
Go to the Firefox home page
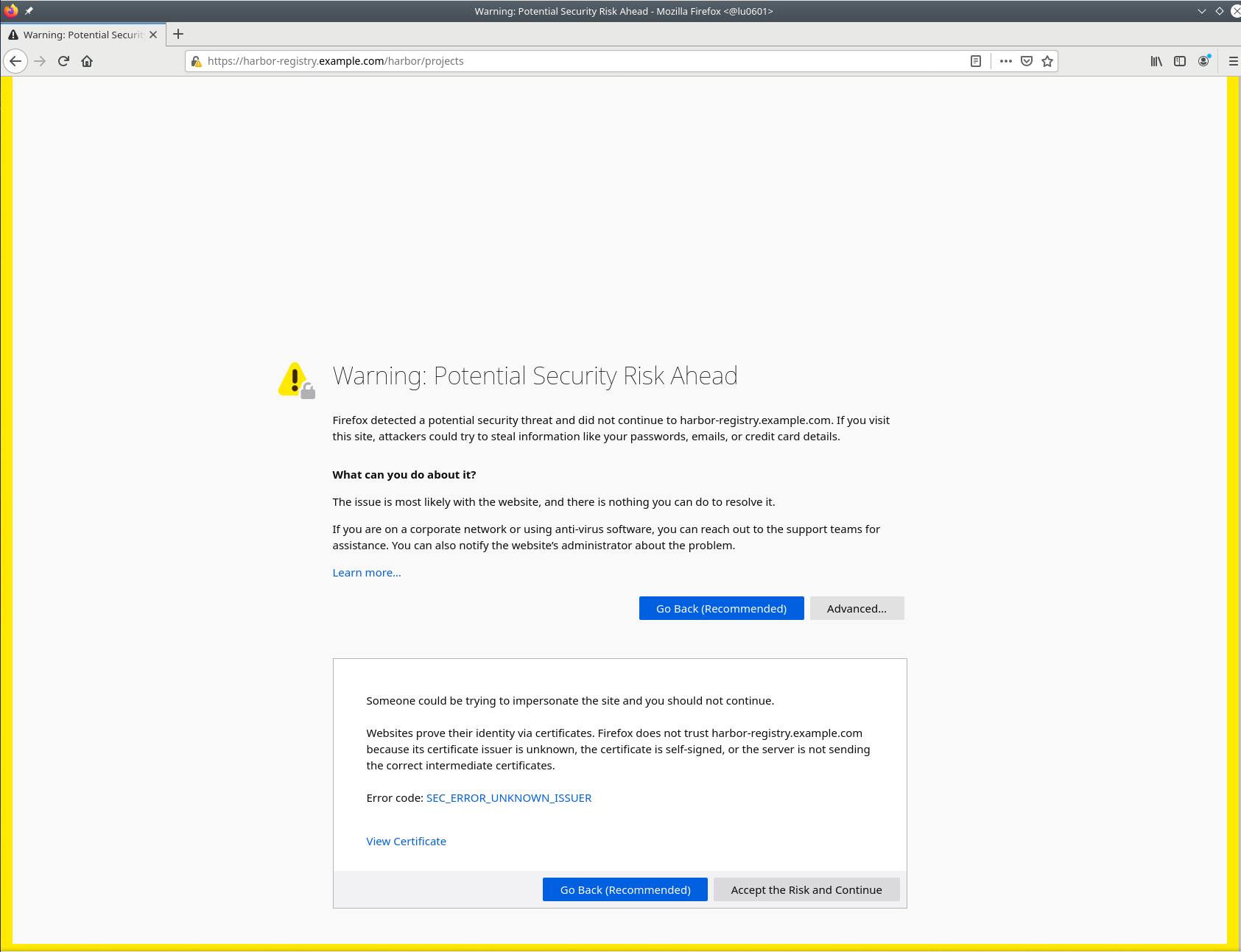[x=87, y=61]
